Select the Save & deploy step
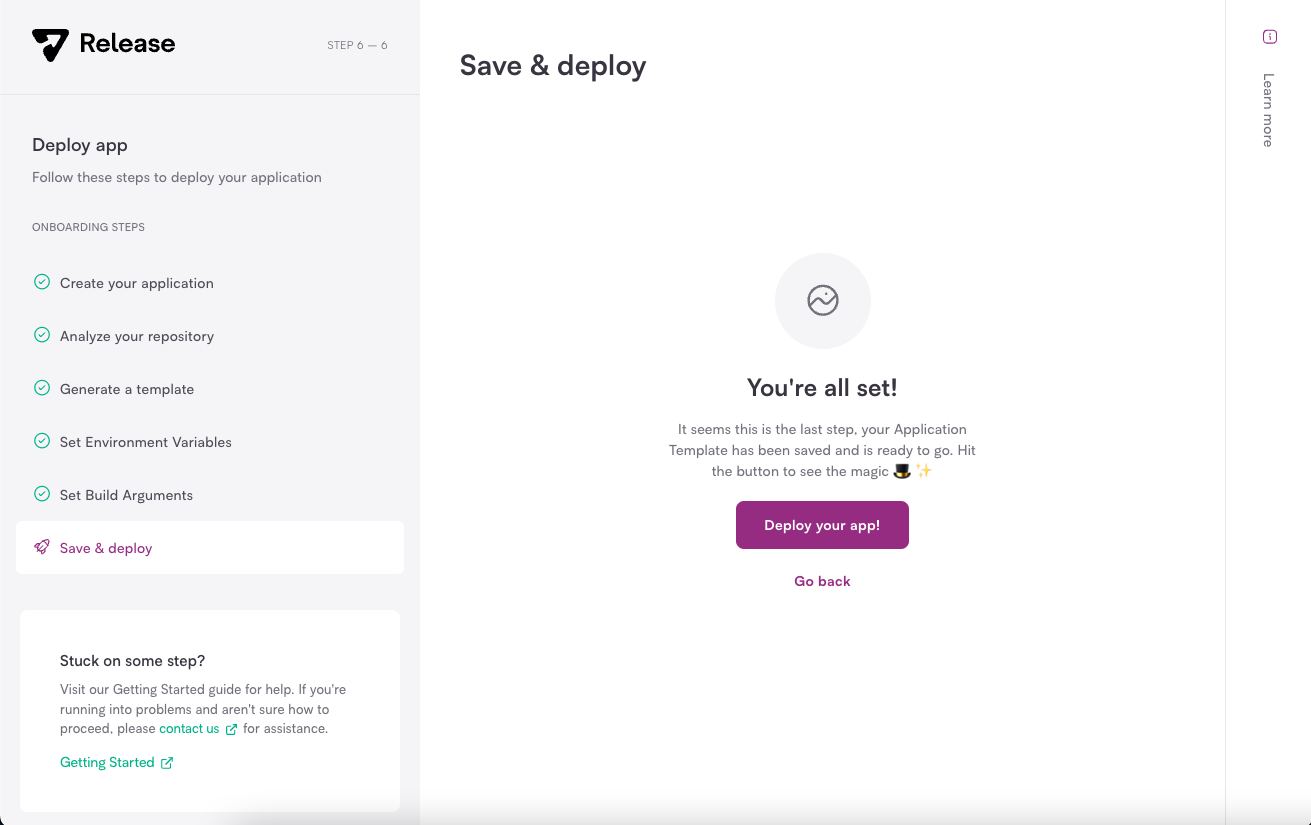 [x=210, y=548]
